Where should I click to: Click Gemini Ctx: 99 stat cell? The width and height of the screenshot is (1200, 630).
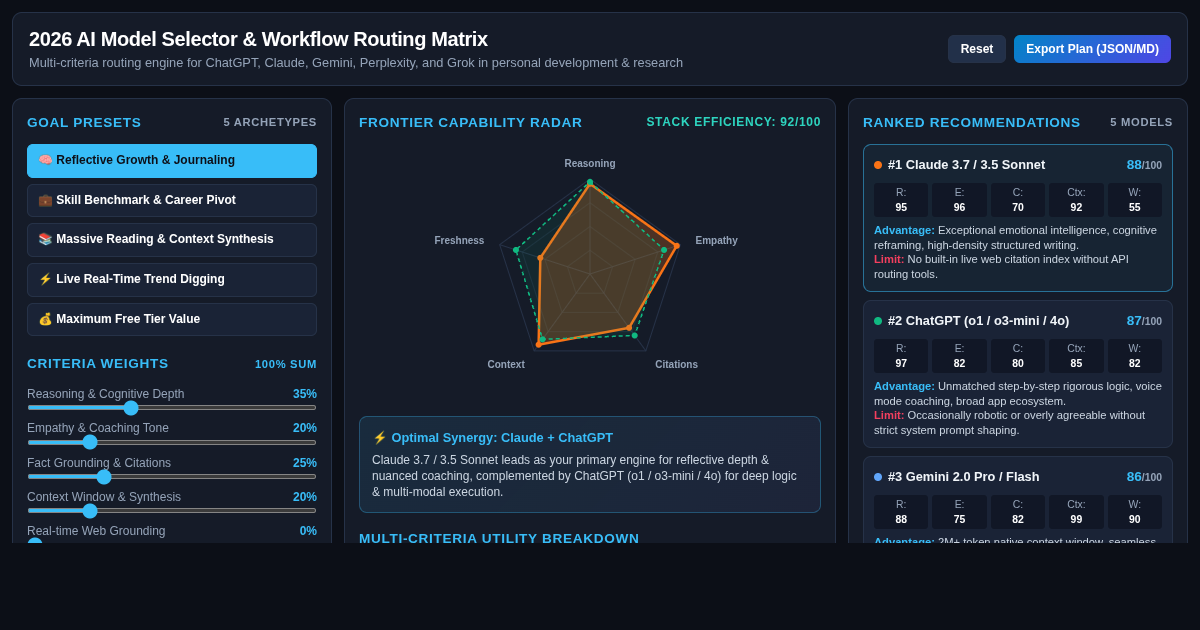1076,512
